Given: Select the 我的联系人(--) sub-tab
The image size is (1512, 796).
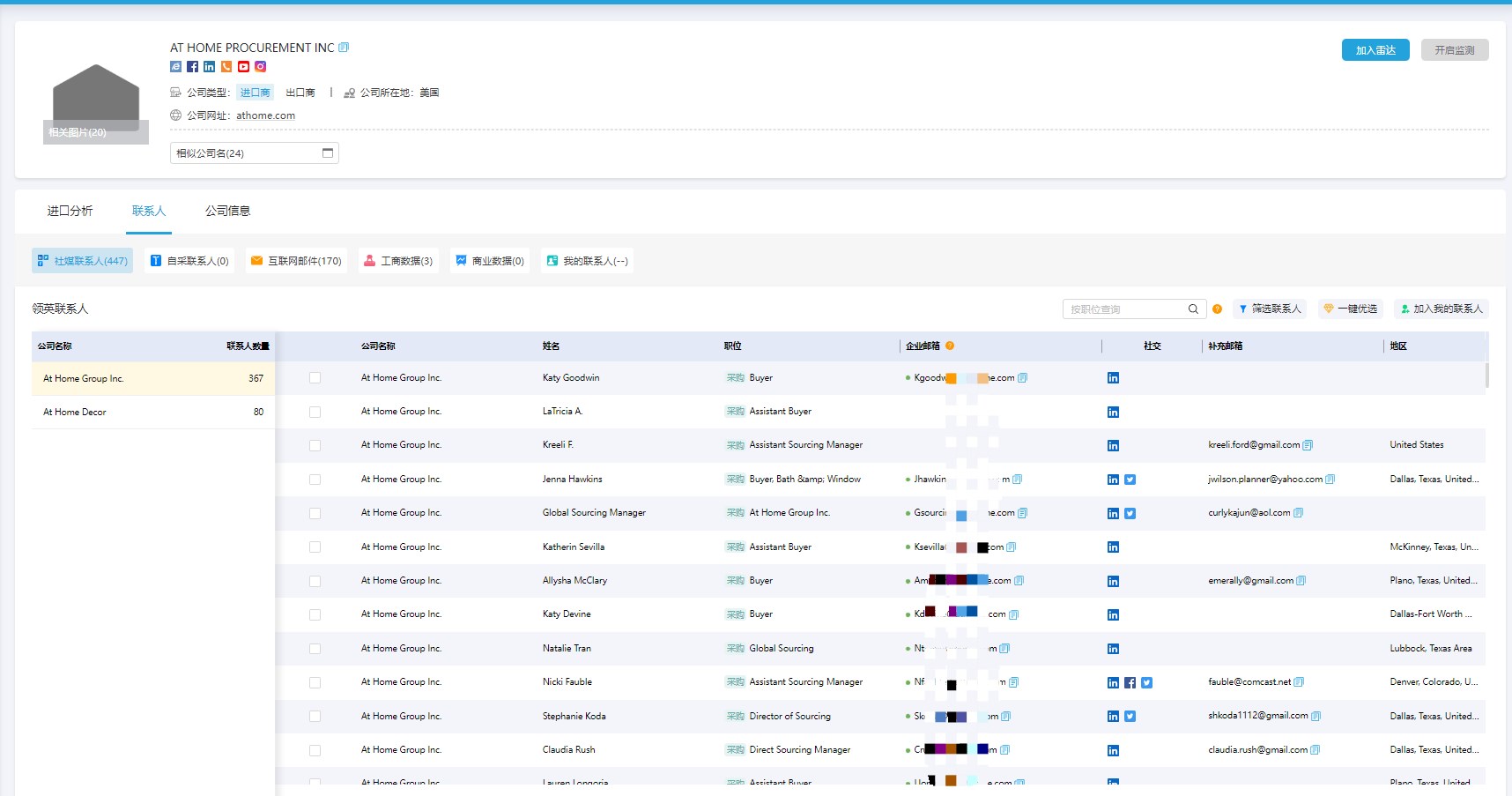Looking at the screenshot, I should (x=587, y=261).
